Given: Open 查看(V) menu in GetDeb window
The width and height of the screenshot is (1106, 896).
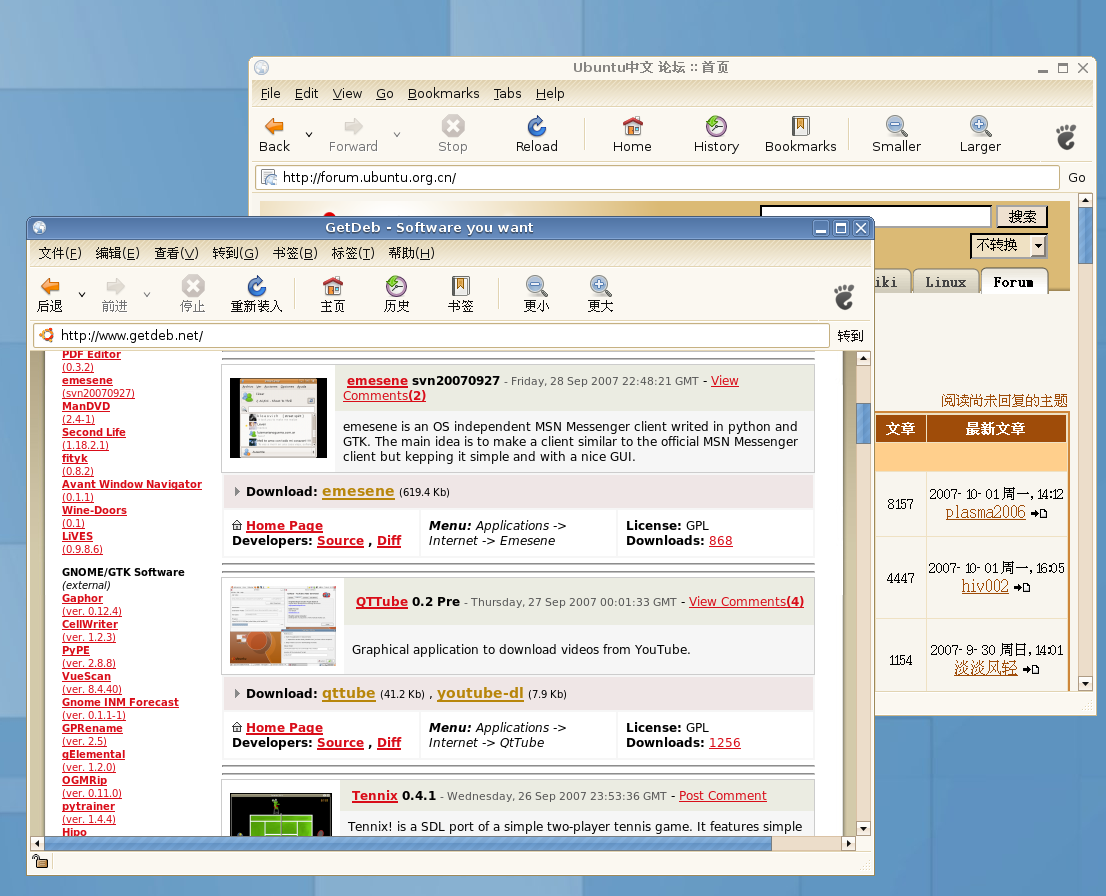Looking at the screenshot, I should (176, 253).
